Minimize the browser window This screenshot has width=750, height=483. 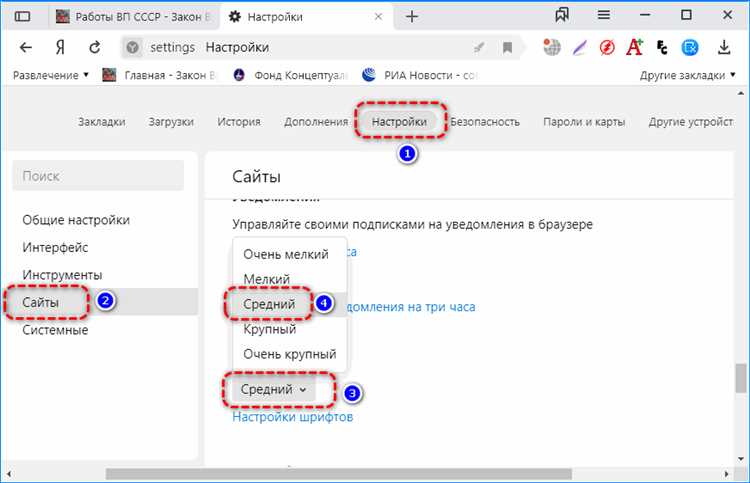(x=645, y=15)
